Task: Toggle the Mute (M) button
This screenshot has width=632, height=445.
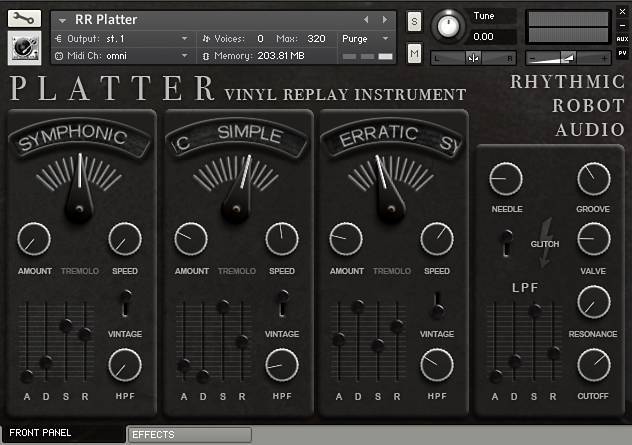Action: [415, 52]
